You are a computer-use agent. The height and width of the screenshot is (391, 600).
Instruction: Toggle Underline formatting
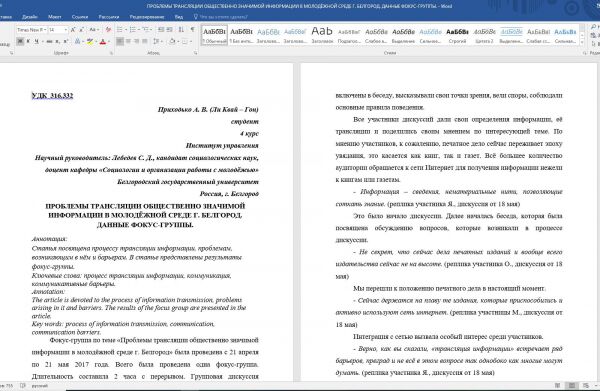(36, 41)
